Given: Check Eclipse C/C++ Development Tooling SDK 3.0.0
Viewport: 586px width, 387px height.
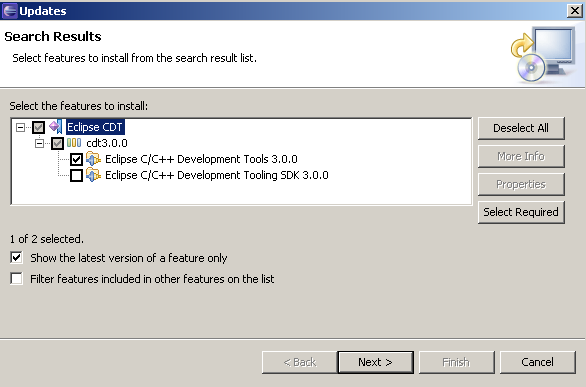Looking at the screenshot, I should tap(76, 175).
